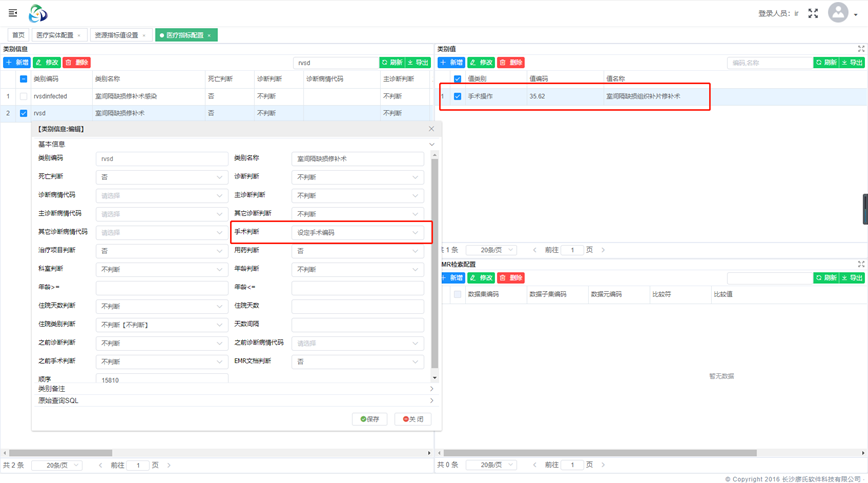This screenshot has height=483, width=868.
Task: Maximize the 类别值 panel with its expand icon
Action: (861, 49)
